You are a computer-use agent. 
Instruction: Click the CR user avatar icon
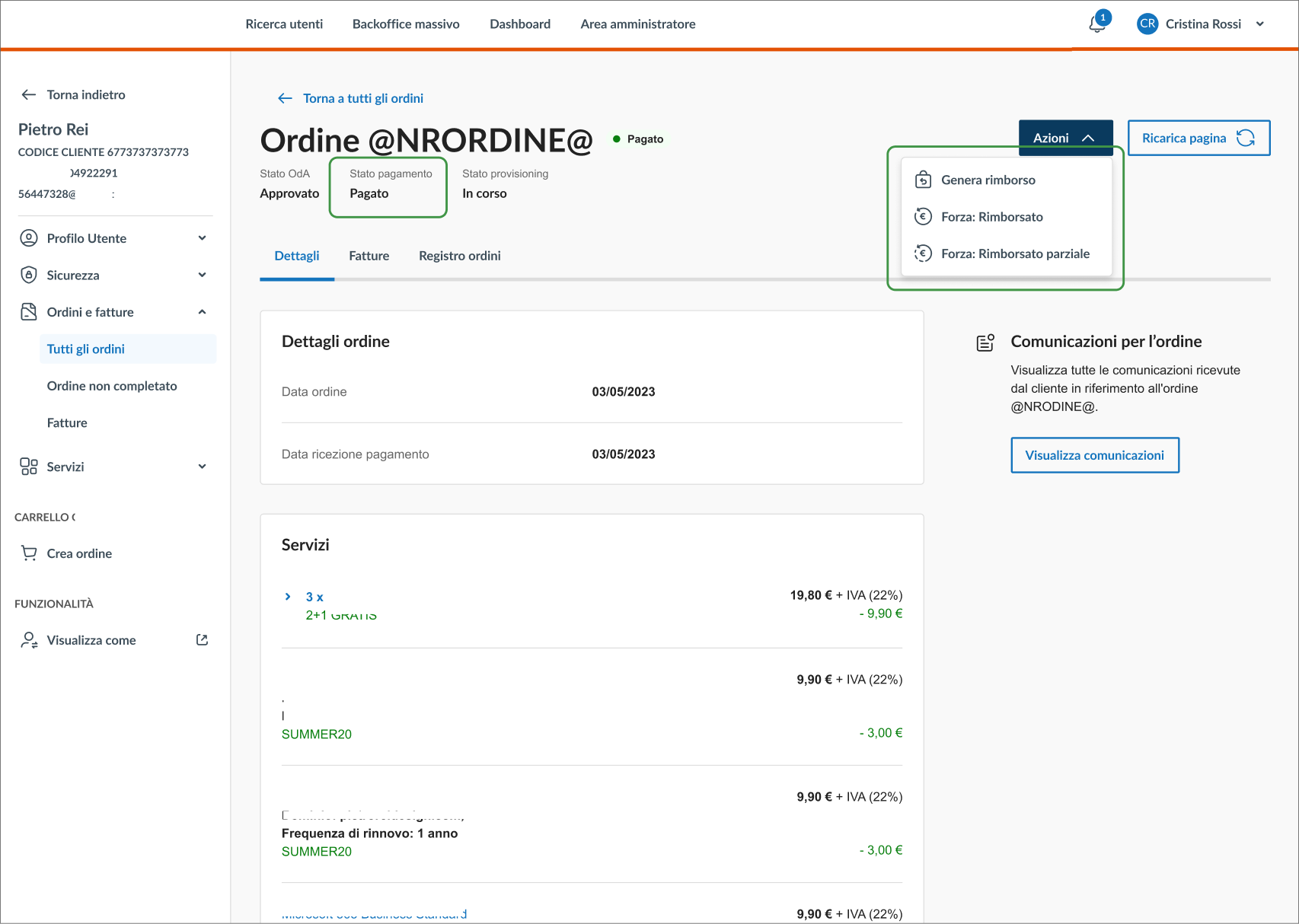1147,24
